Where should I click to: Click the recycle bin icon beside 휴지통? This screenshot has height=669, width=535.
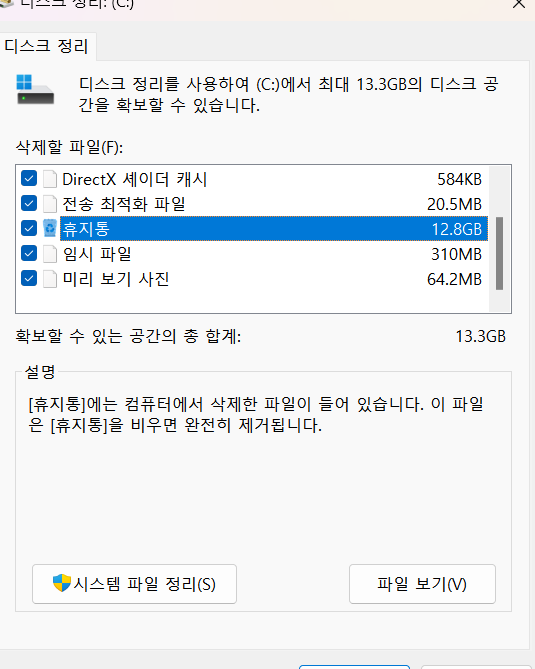point(50,228)
